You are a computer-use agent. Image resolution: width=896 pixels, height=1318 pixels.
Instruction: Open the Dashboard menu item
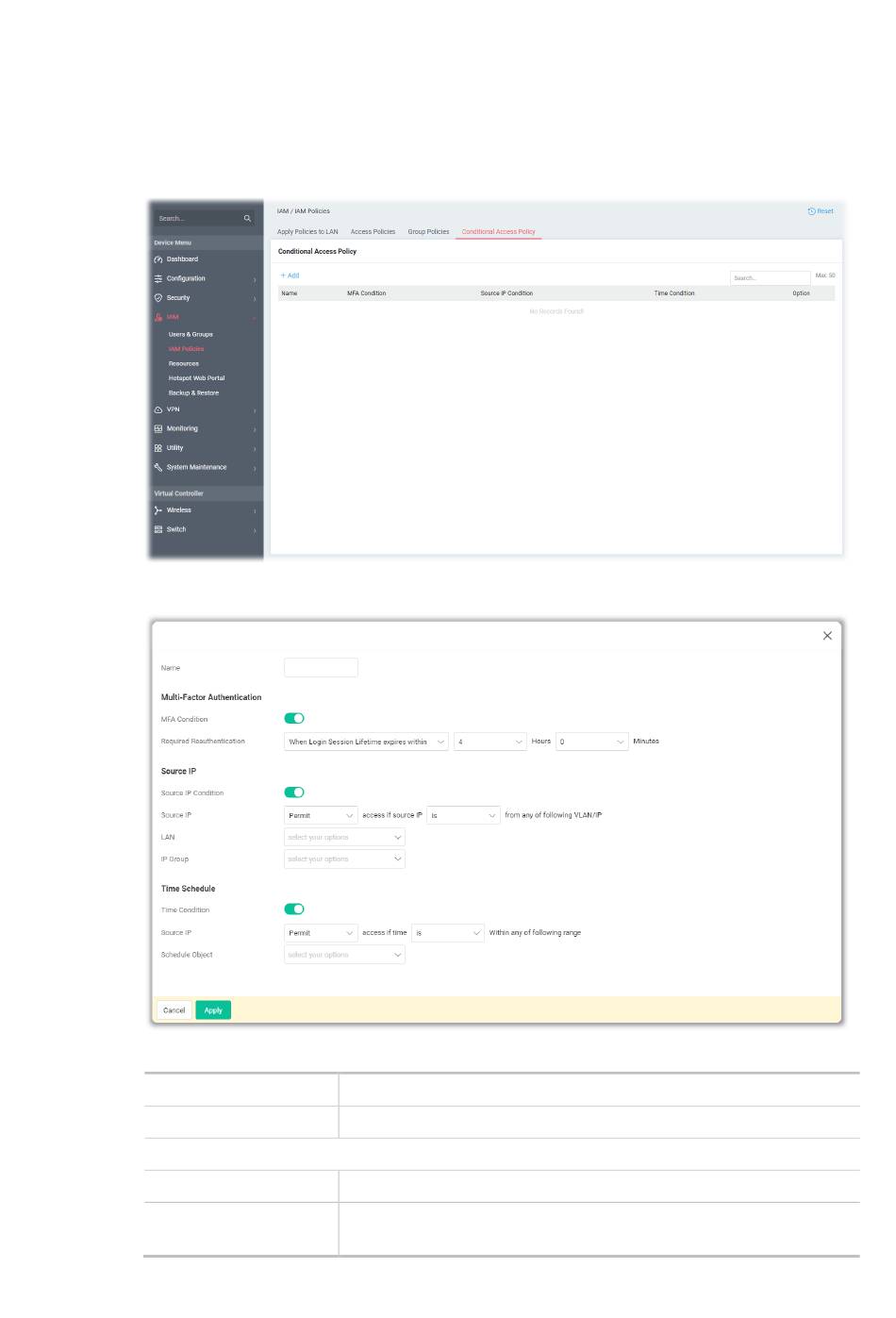pos(182,259)
